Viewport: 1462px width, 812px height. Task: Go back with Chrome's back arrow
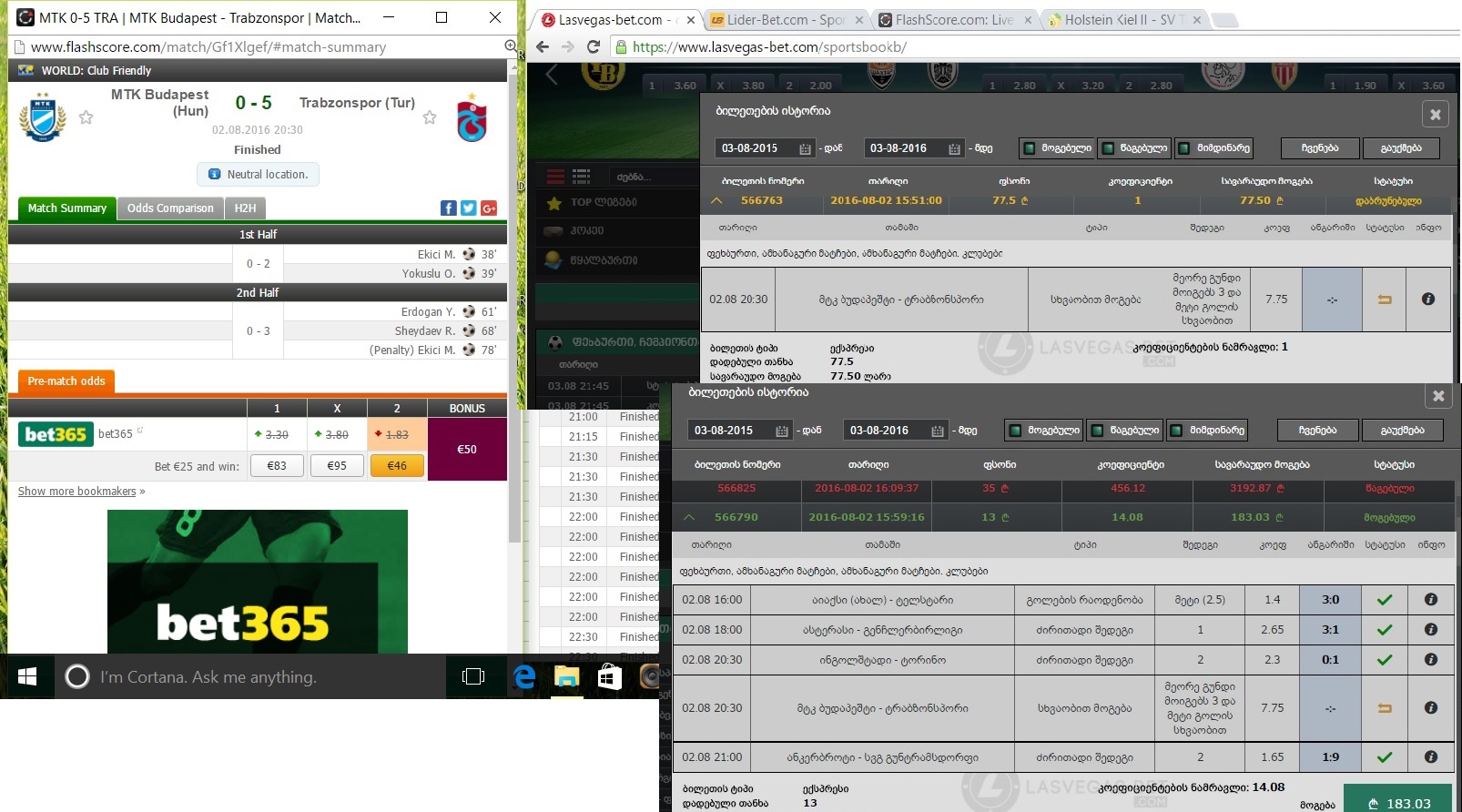pos(543,46)
